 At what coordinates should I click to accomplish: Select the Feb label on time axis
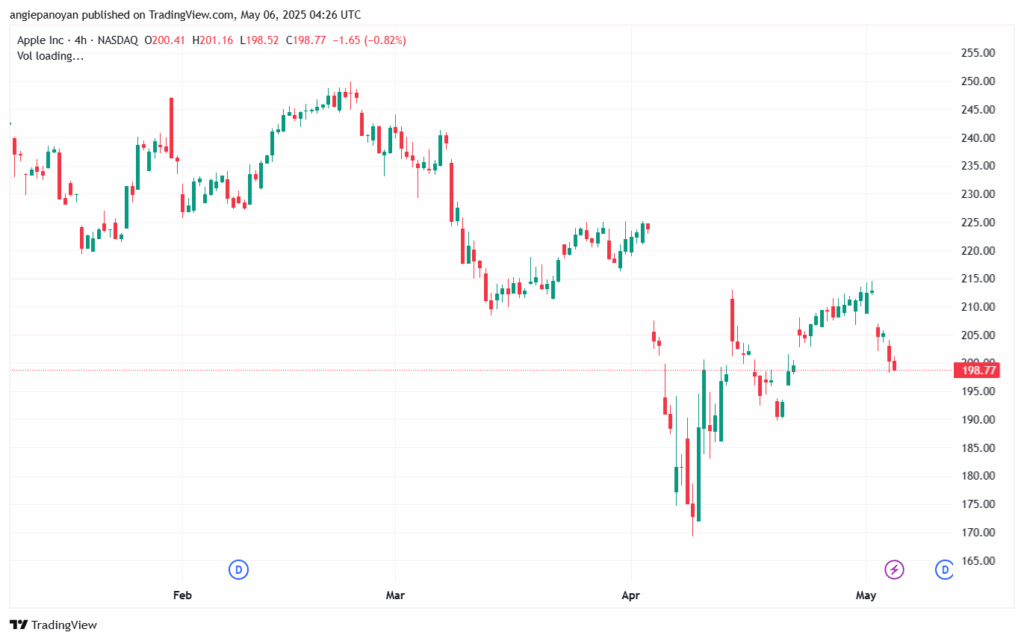click(x=182, y=595)
